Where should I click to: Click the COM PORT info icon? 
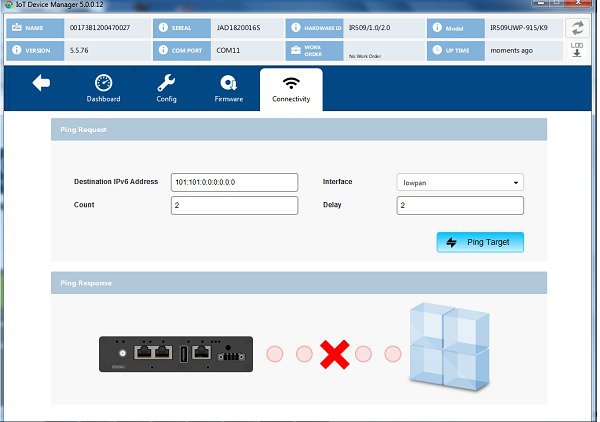point(163,50)
